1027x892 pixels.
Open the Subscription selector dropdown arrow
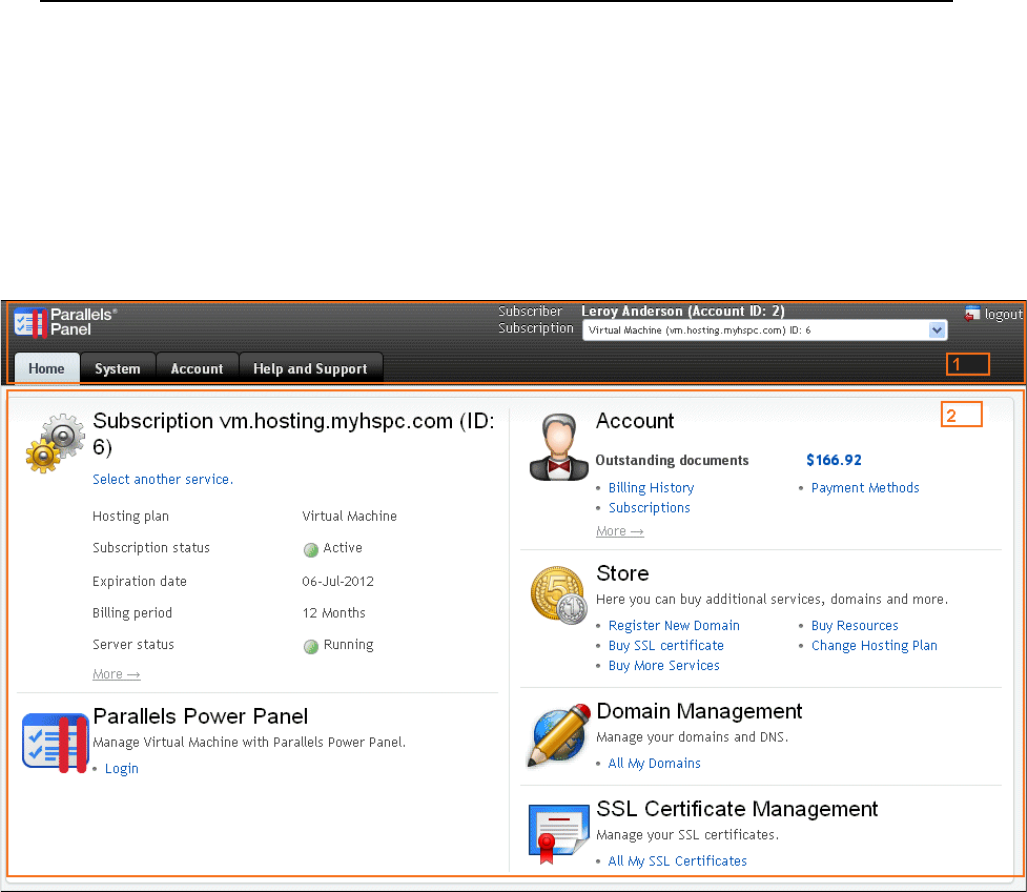[x=937, y=330]
